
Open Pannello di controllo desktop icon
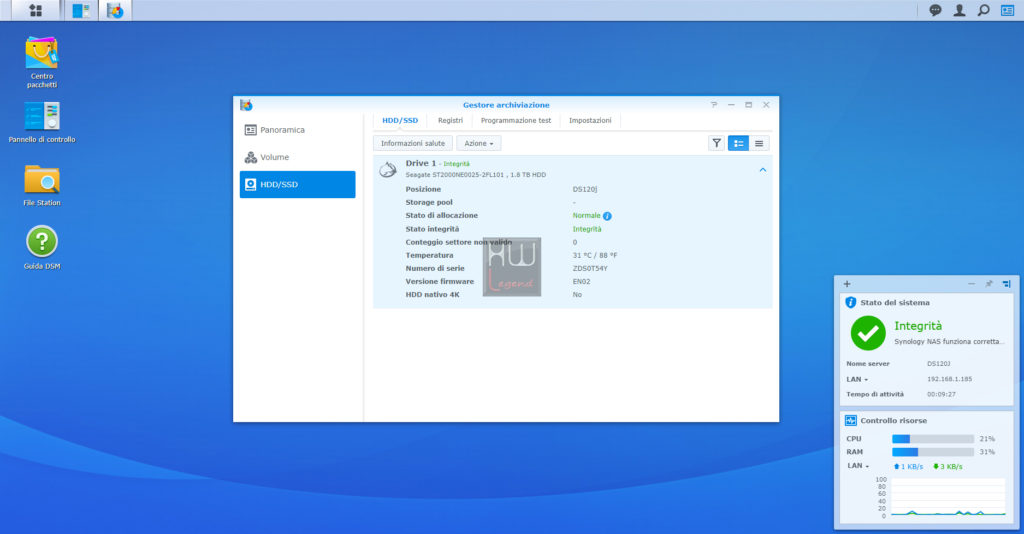(42, 123)
